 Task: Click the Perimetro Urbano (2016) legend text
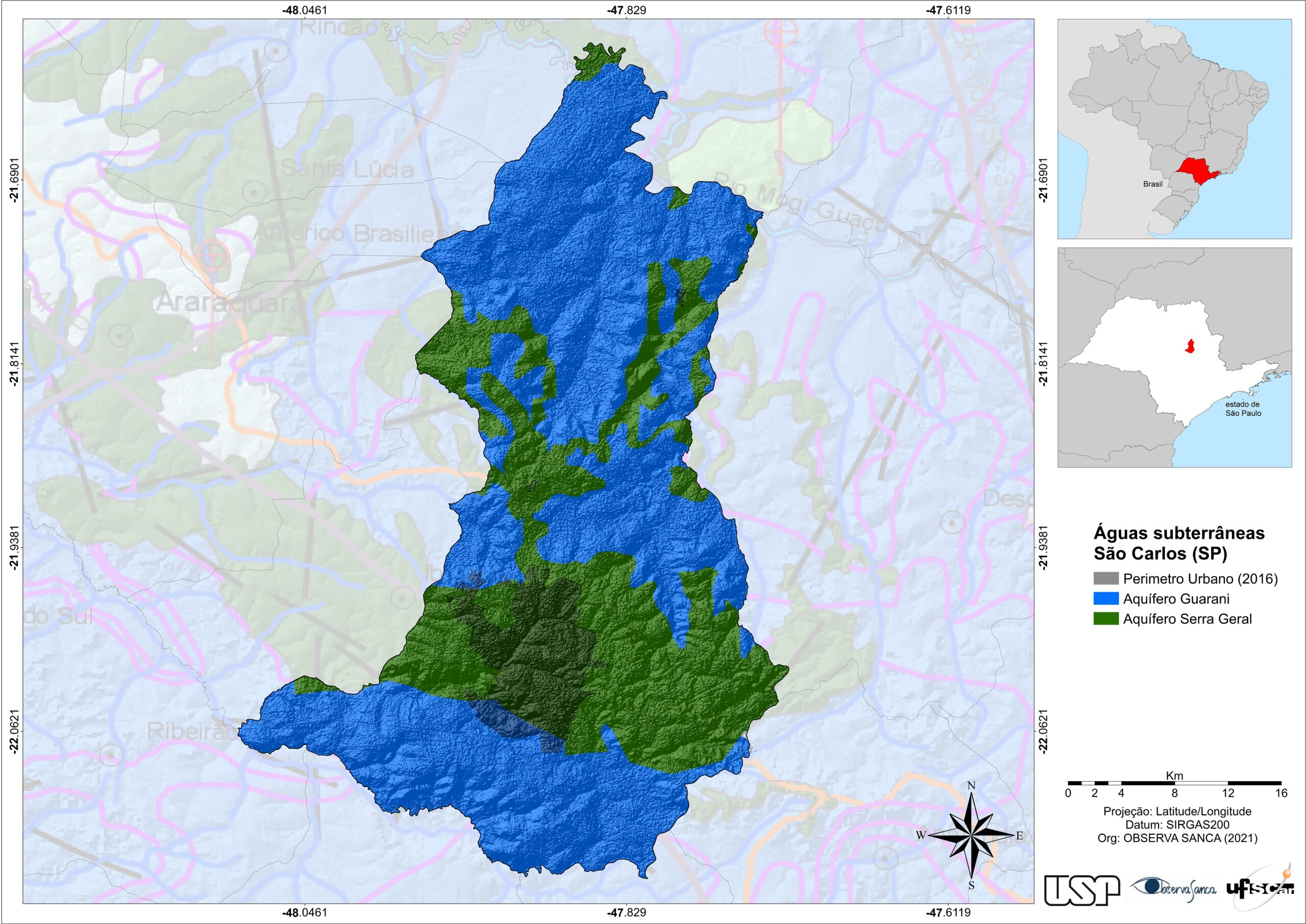pyautogui.click(x=1200, y=579)
